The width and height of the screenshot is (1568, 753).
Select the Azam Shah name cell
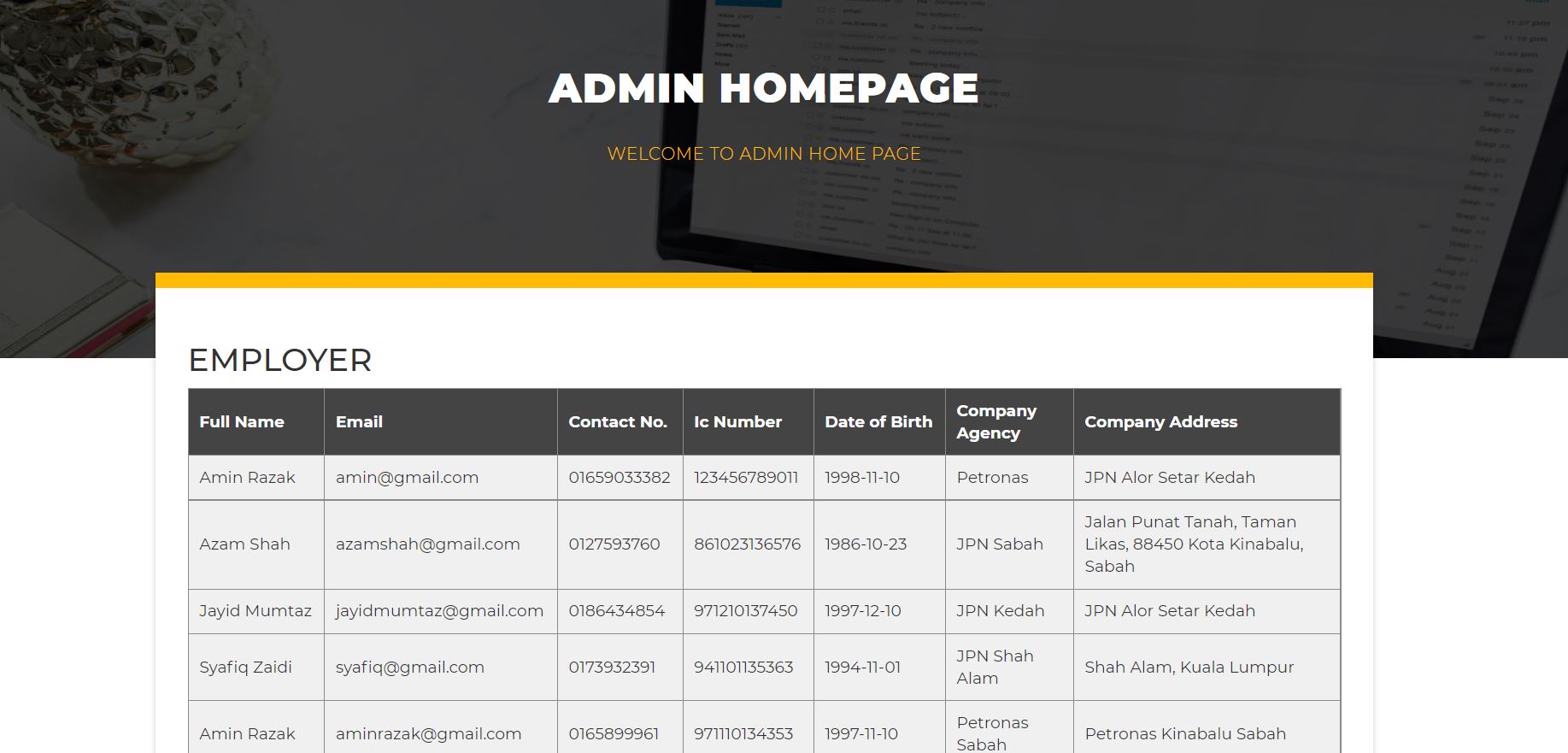tap(244, 544)
